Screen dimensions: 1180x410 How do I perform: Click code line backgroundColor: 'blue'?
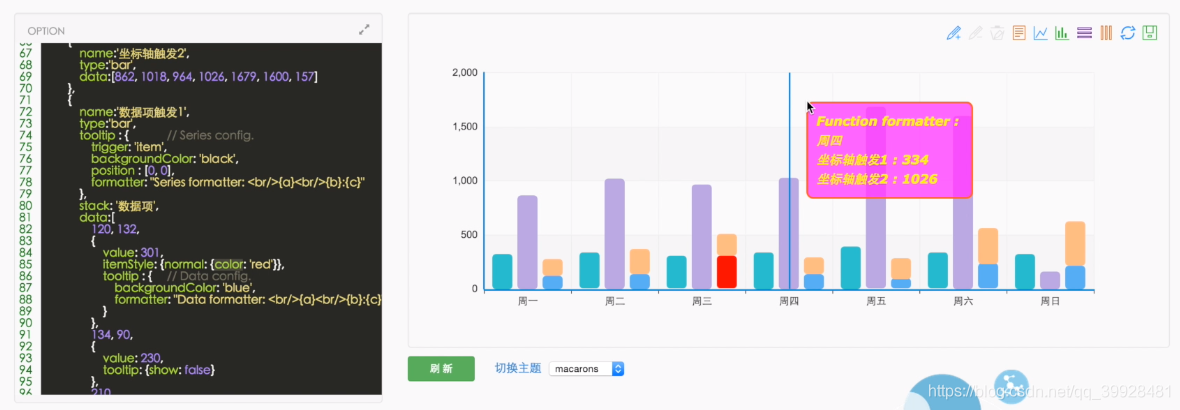184,287
